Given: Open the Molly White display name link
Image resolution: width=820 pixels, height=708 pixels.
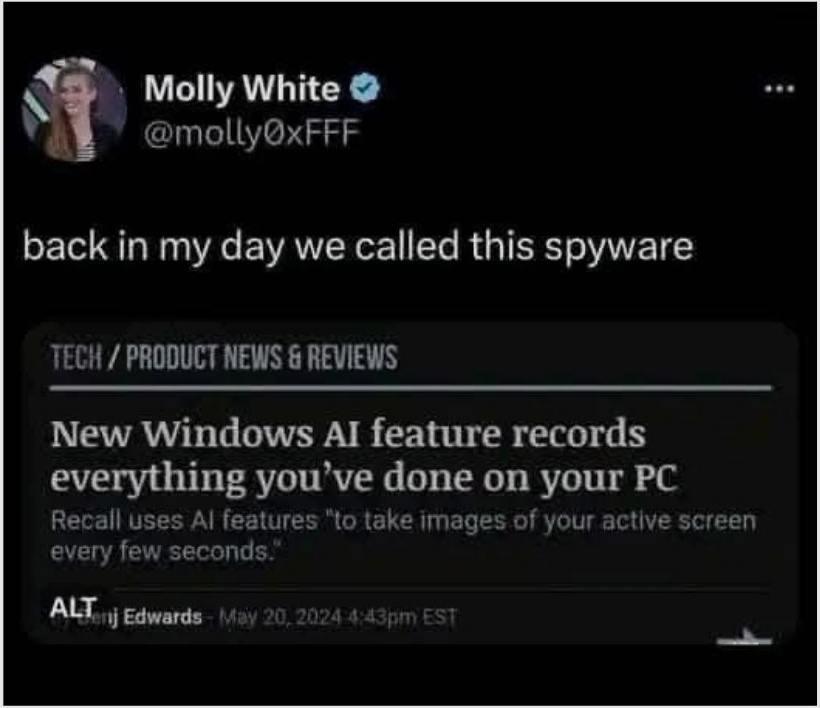Looking at the screenshot, I should (x=242, y=87).
